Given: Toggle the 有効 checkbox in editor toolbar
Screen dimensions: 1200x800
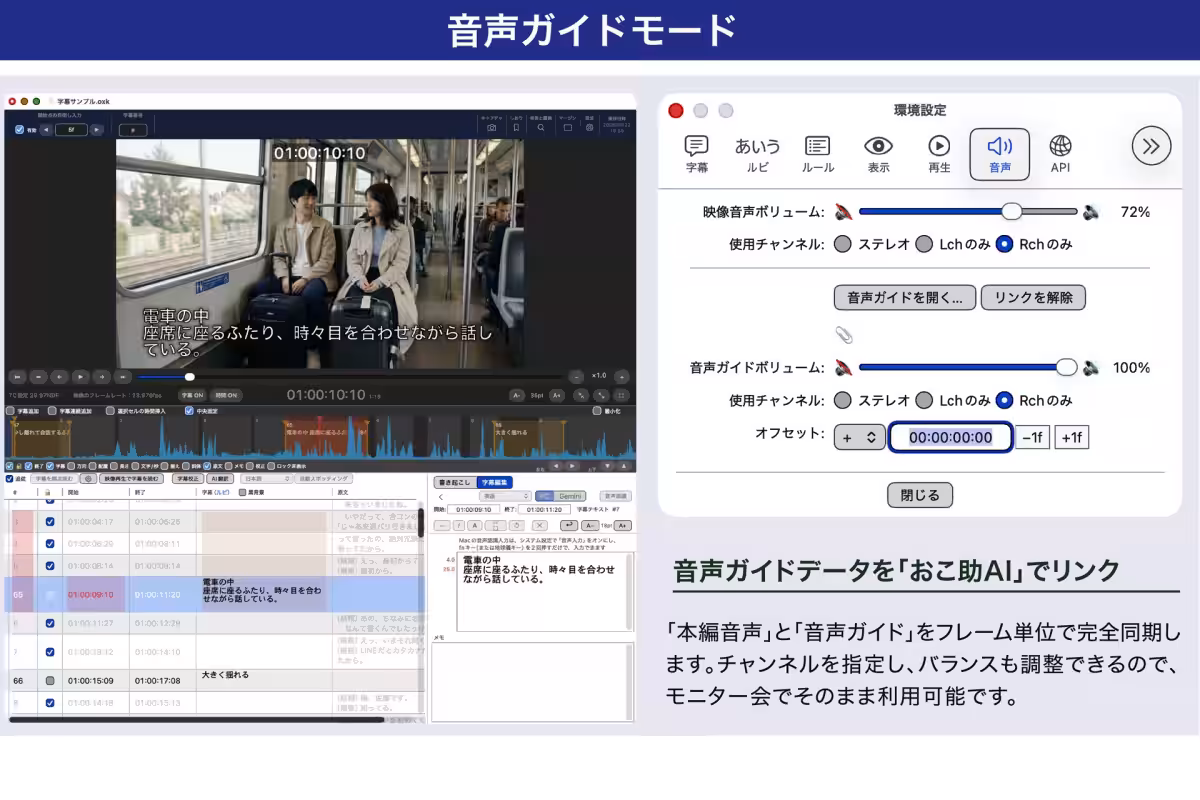Looking at the screenshot, I should tap(19, 129).
